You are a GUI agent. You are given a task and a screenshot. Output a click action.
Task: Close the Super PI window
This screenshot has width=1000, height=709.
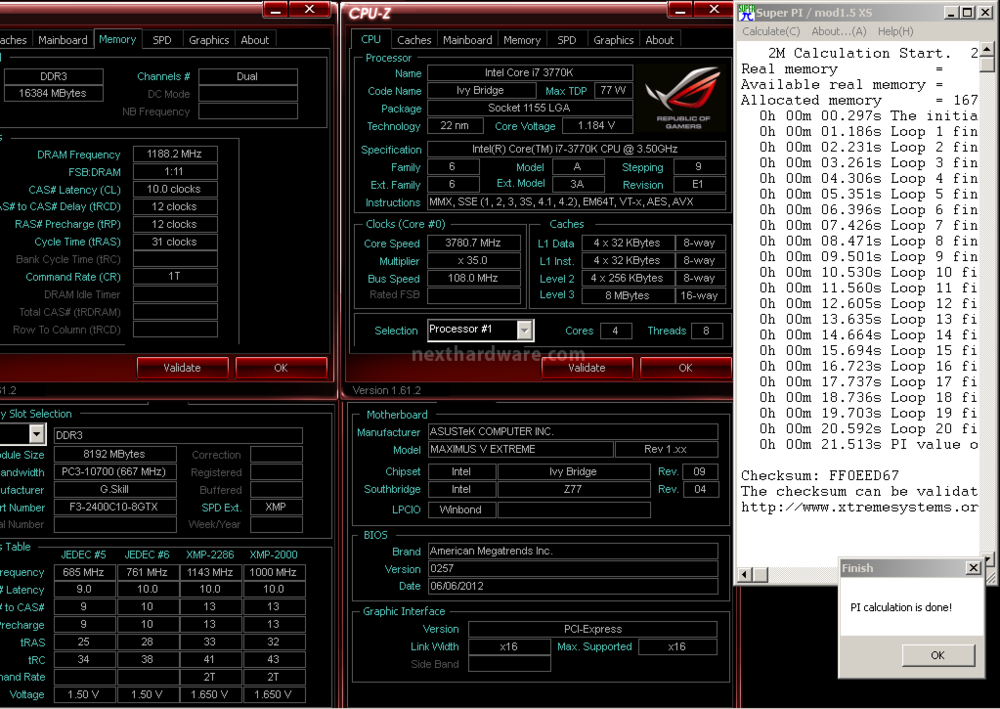pos(985,13)
